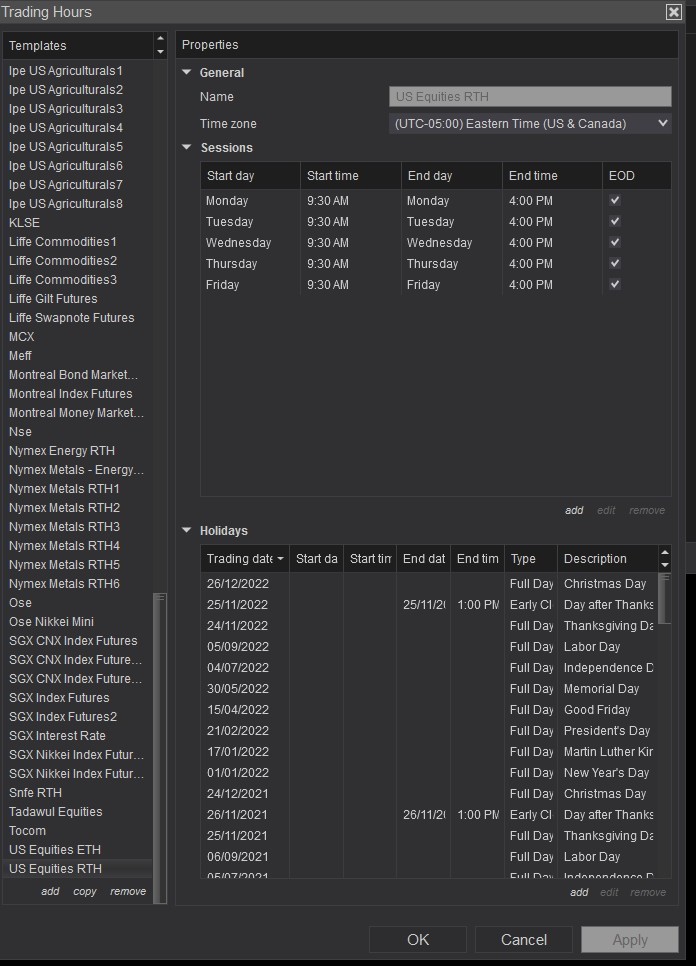Select Ipe US Agriculturals1 template

click(x=78, y=70)
